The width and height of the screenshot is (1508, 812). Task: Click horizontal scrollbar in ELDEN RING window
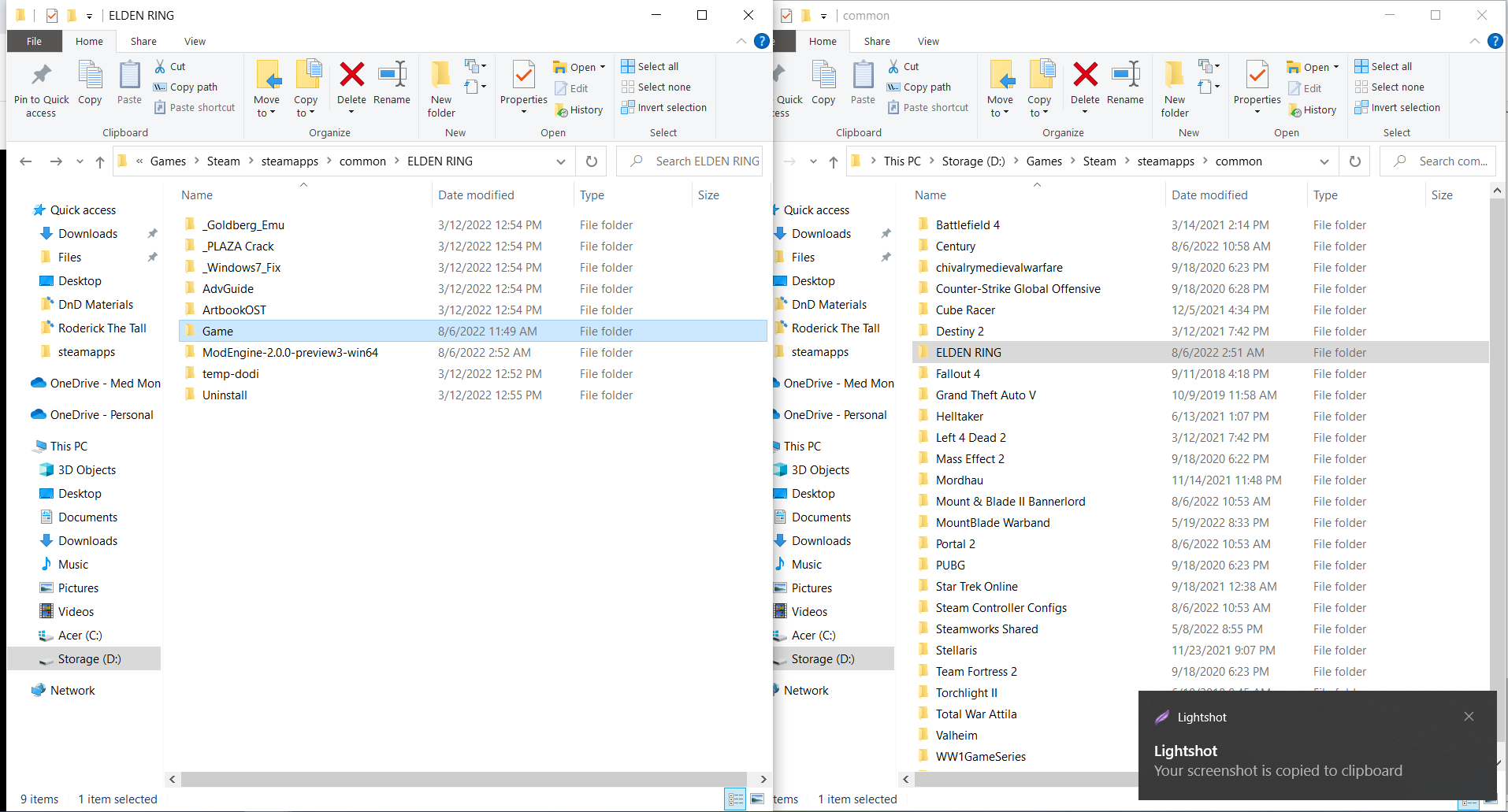click(x=464, y=779)
